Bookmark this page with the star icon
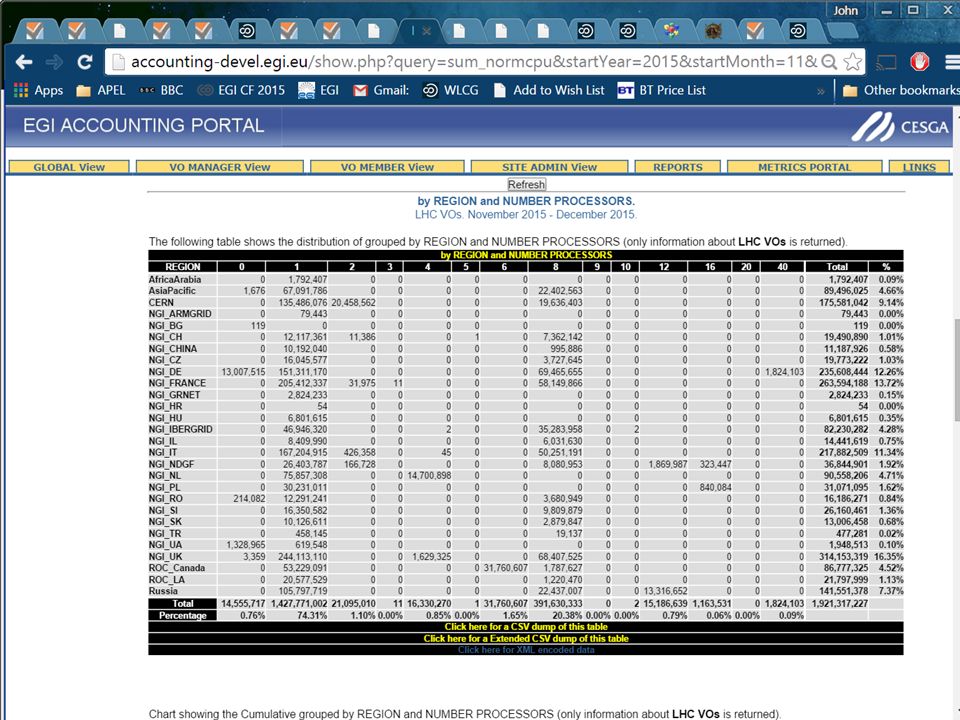 point(852,62)
